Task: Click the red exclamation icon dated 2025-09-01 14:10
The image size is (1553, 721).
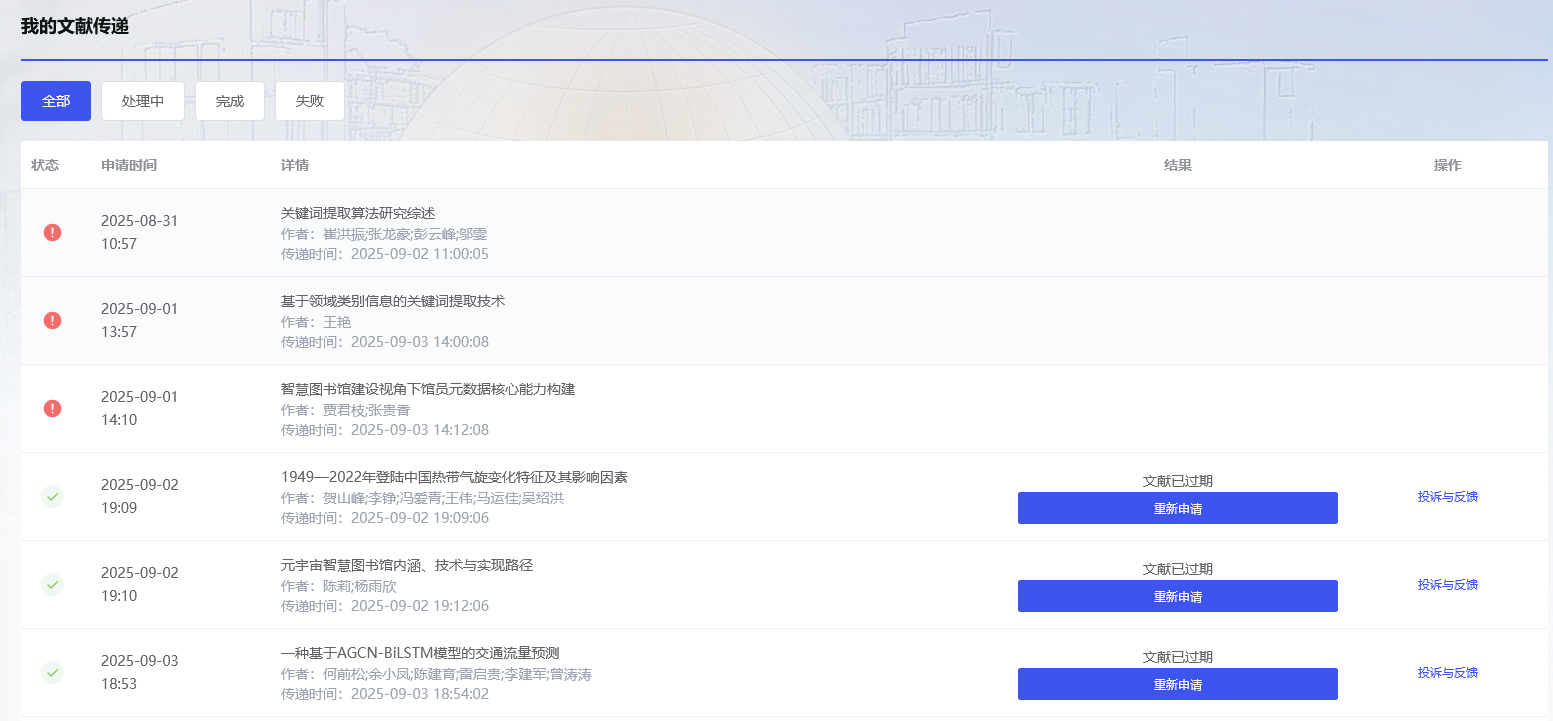Action: (x=52, y=408)
